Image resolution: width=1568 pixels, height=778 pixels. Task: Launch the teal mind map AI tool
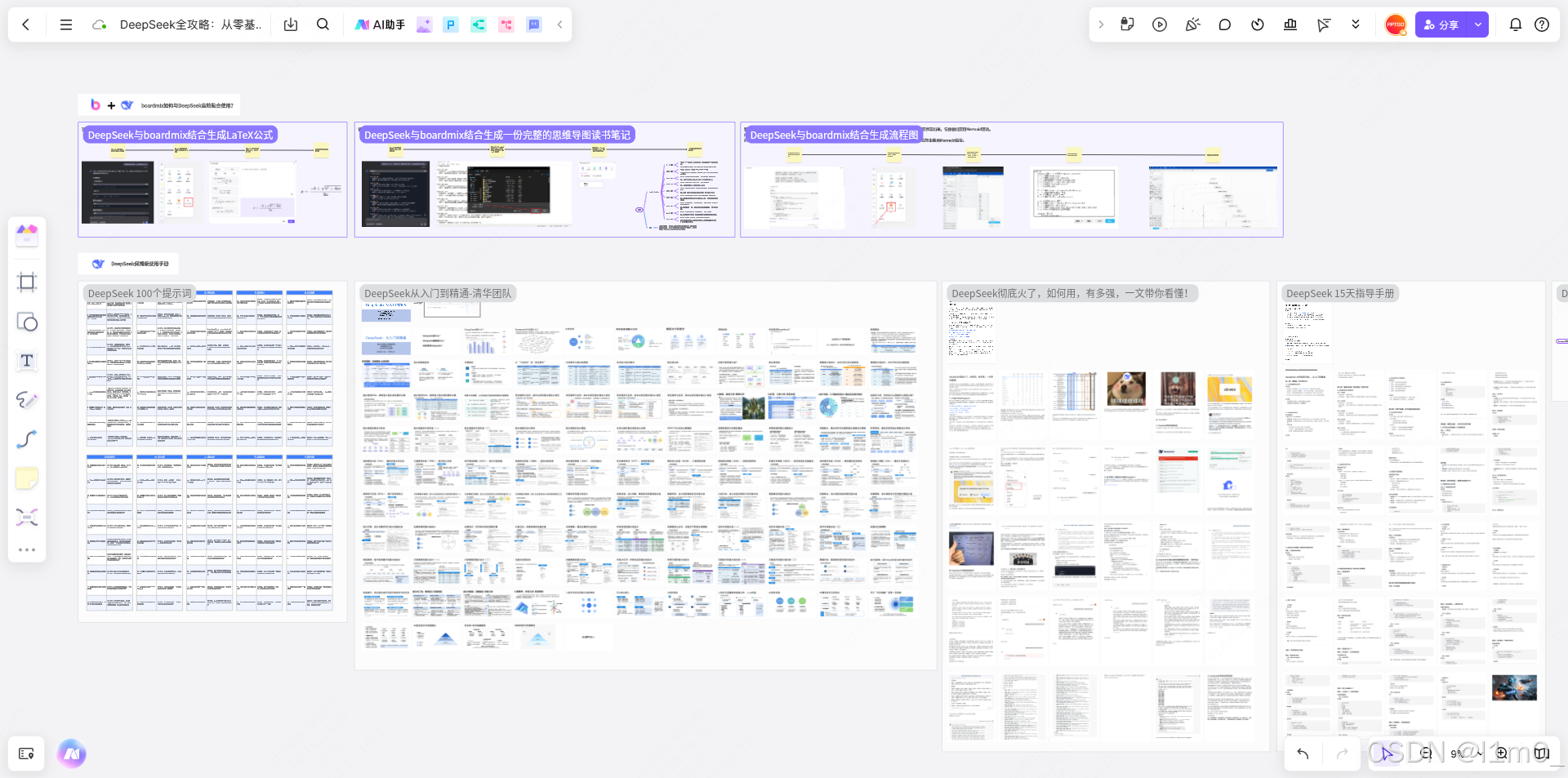(479, 24)
